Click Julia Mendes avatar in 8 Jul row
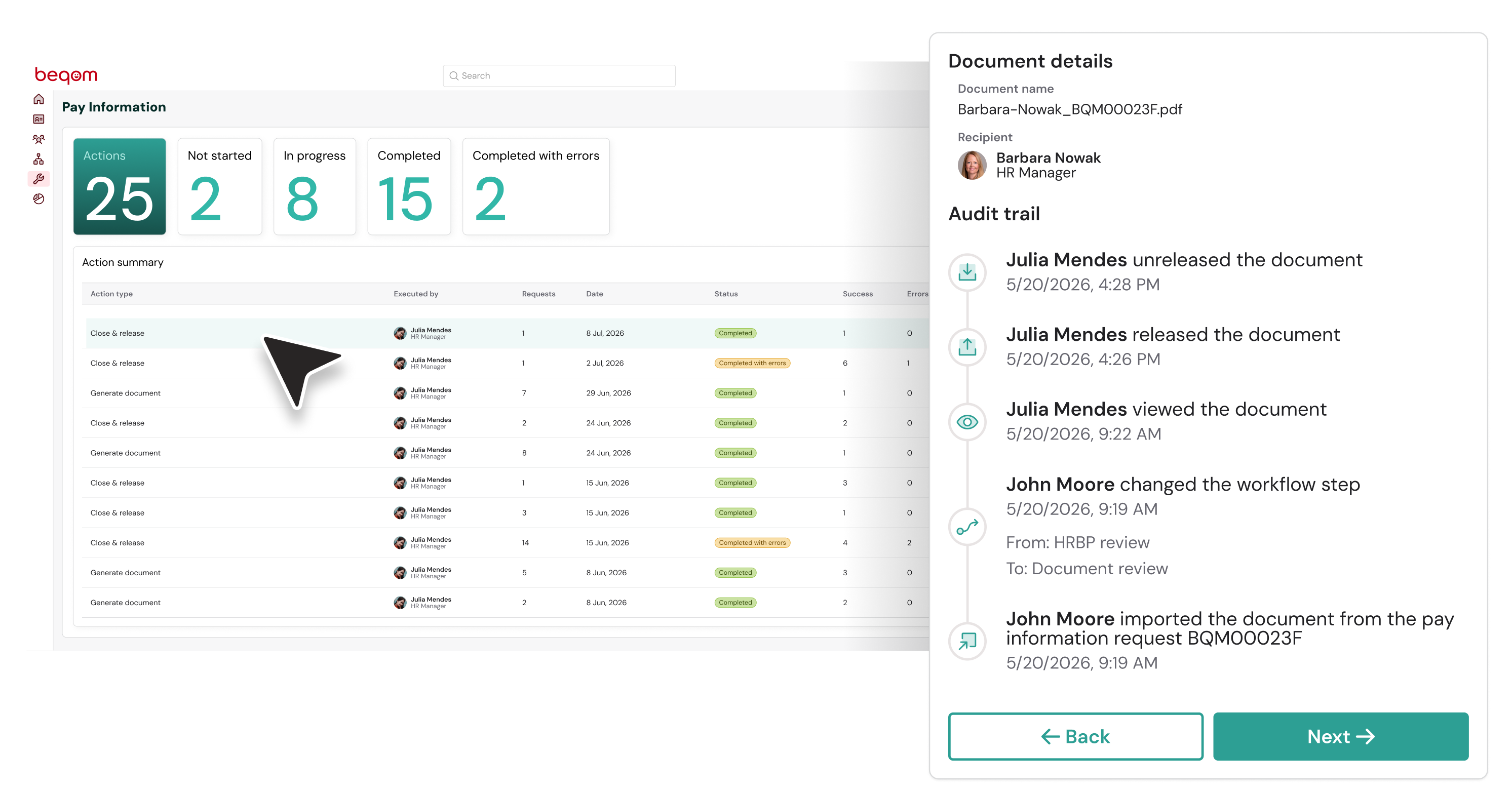The width and height of the screenshot is (1512, 794). point(400,333)
